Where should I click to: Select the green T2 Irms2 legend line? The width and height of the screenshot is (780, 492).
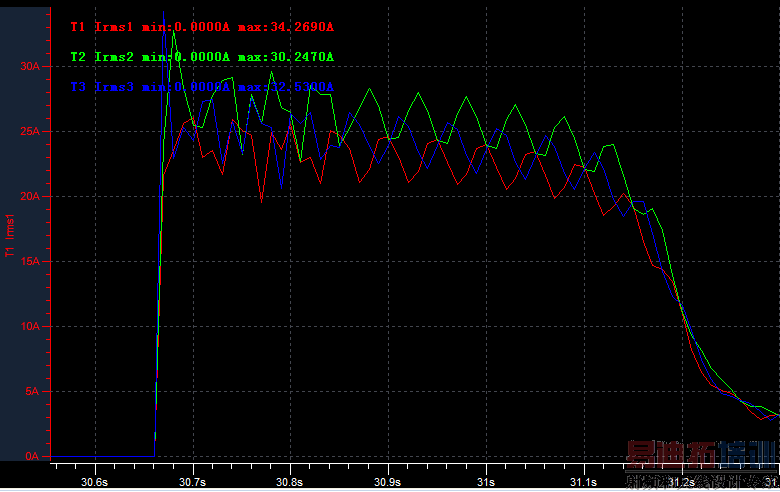point(202,57)
